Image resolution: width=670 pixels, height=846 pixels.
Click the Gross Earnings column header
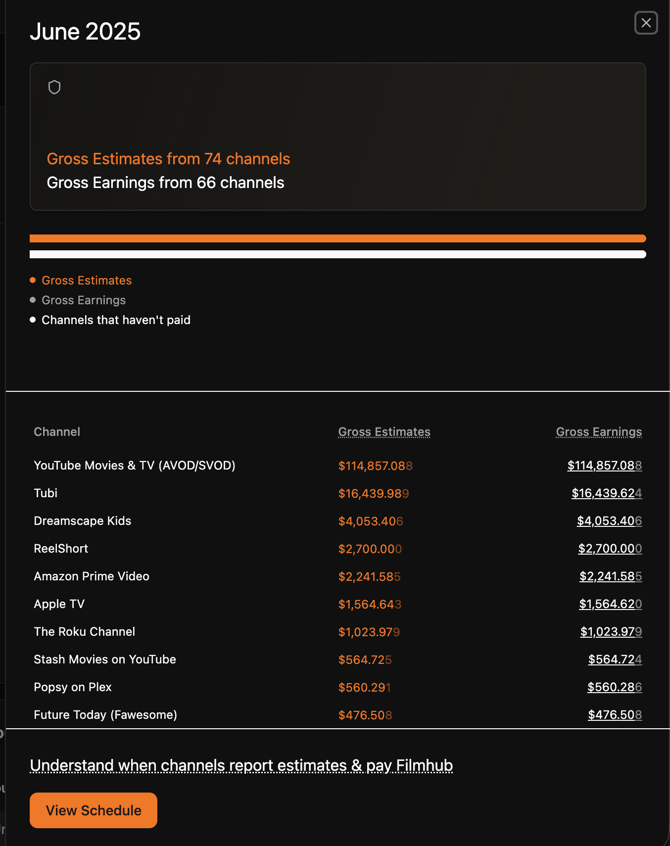coord(599,432)
